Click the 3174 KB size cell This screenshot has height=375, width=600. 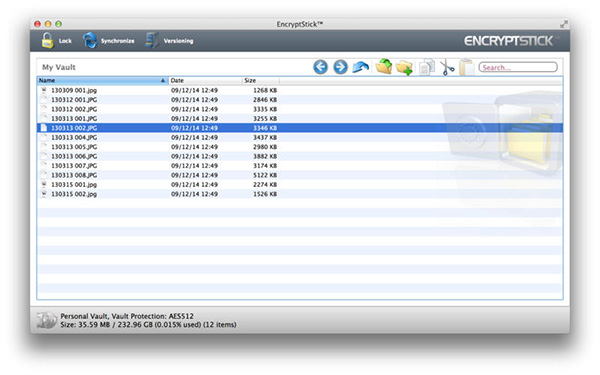265,166
